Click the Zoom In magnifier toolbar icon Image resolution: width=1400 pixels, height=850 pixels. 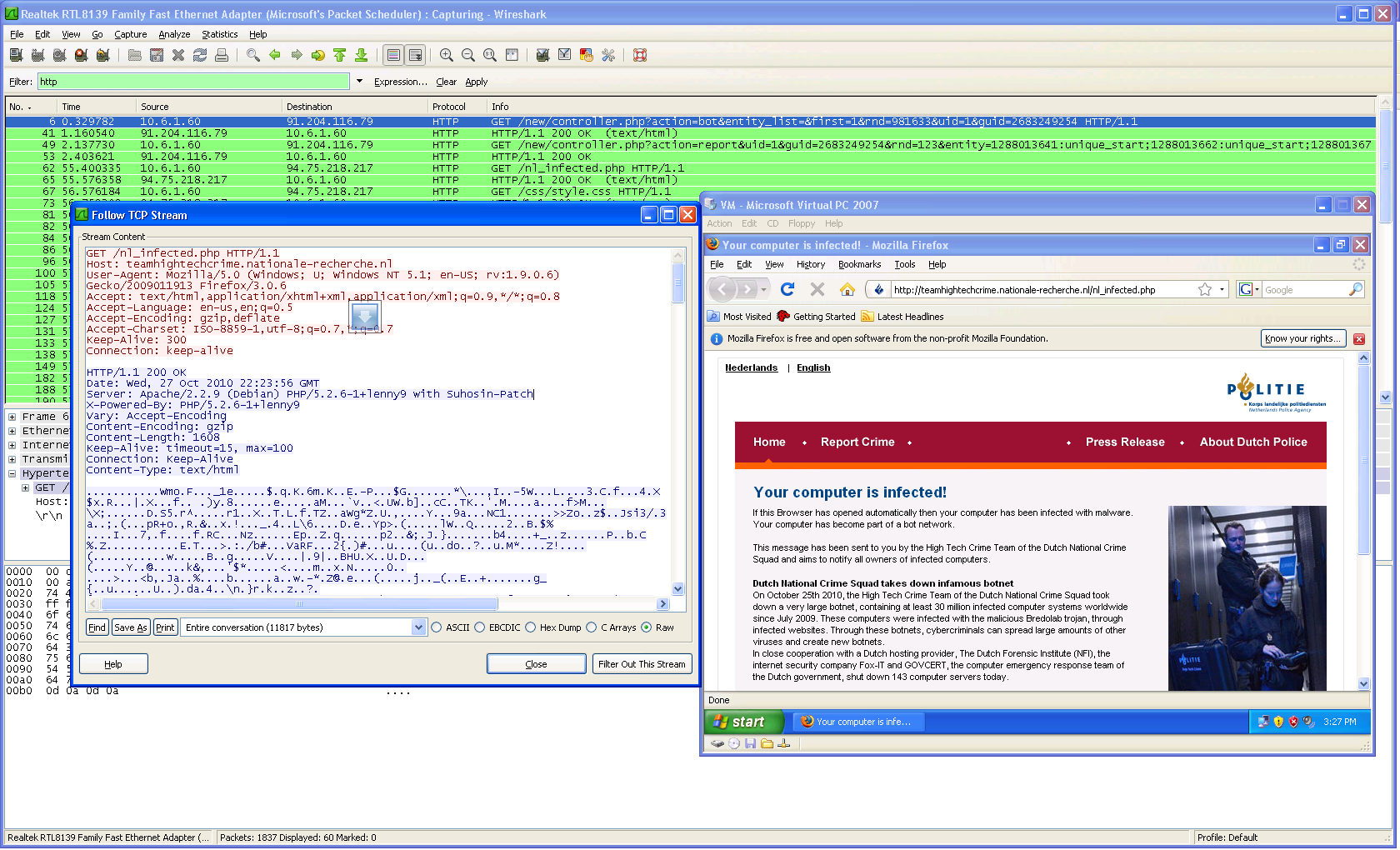pos(447,55)
